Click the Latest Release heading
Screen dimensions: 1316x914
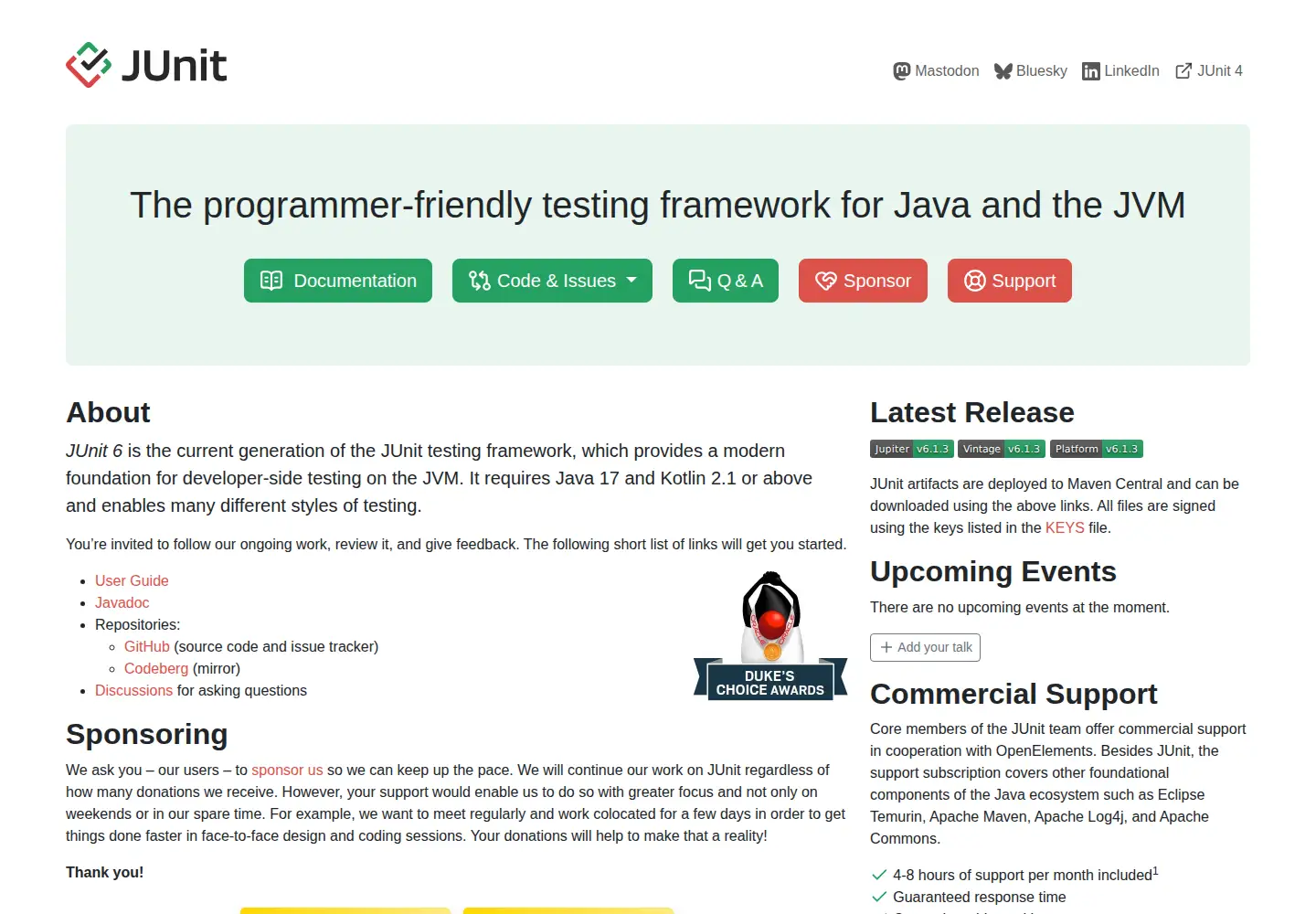click(x=972, y=412)
